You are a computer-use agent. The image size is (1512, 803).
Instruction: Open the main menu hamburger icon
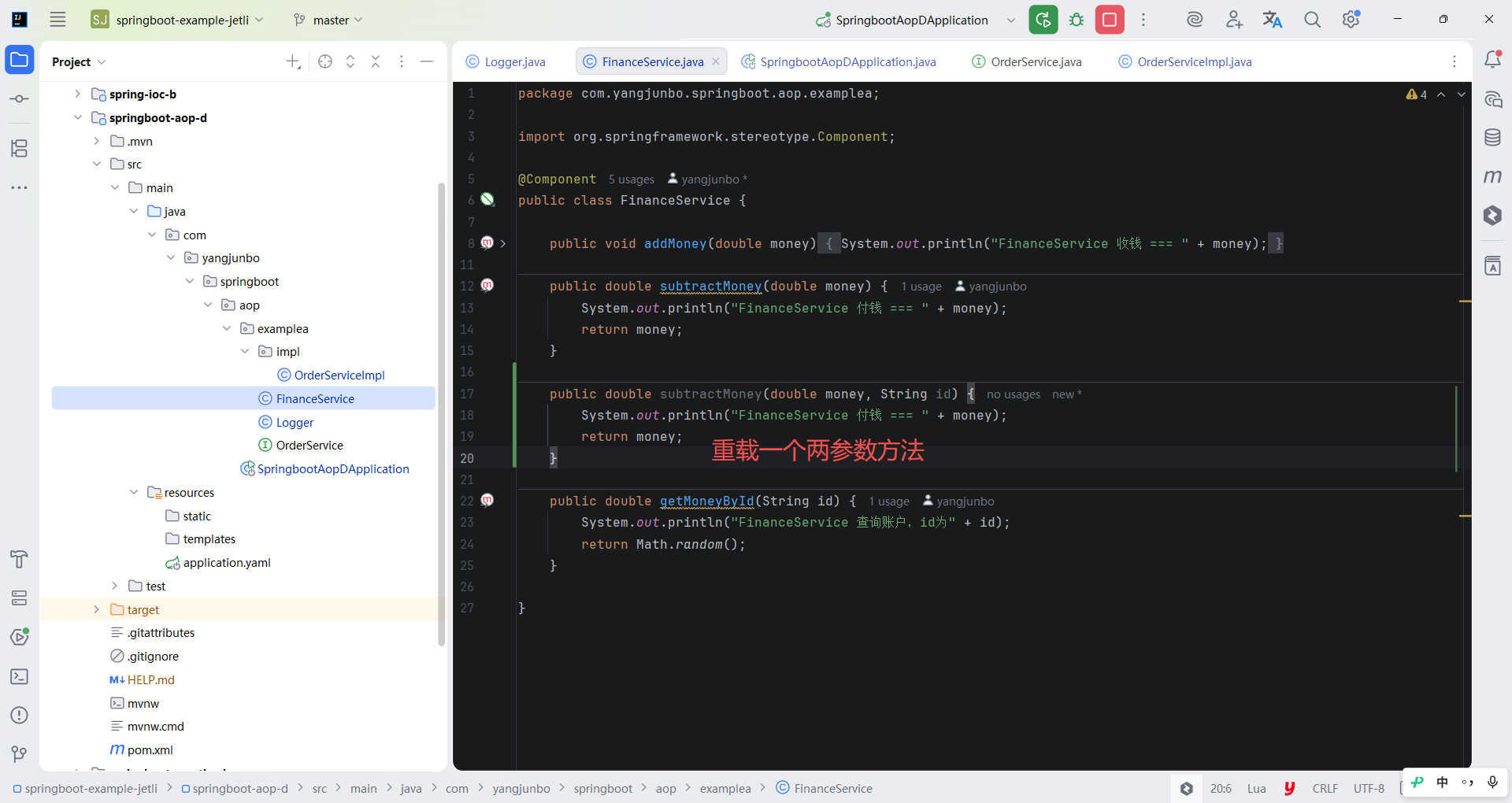pyautogui.click(x=57, y=20)
